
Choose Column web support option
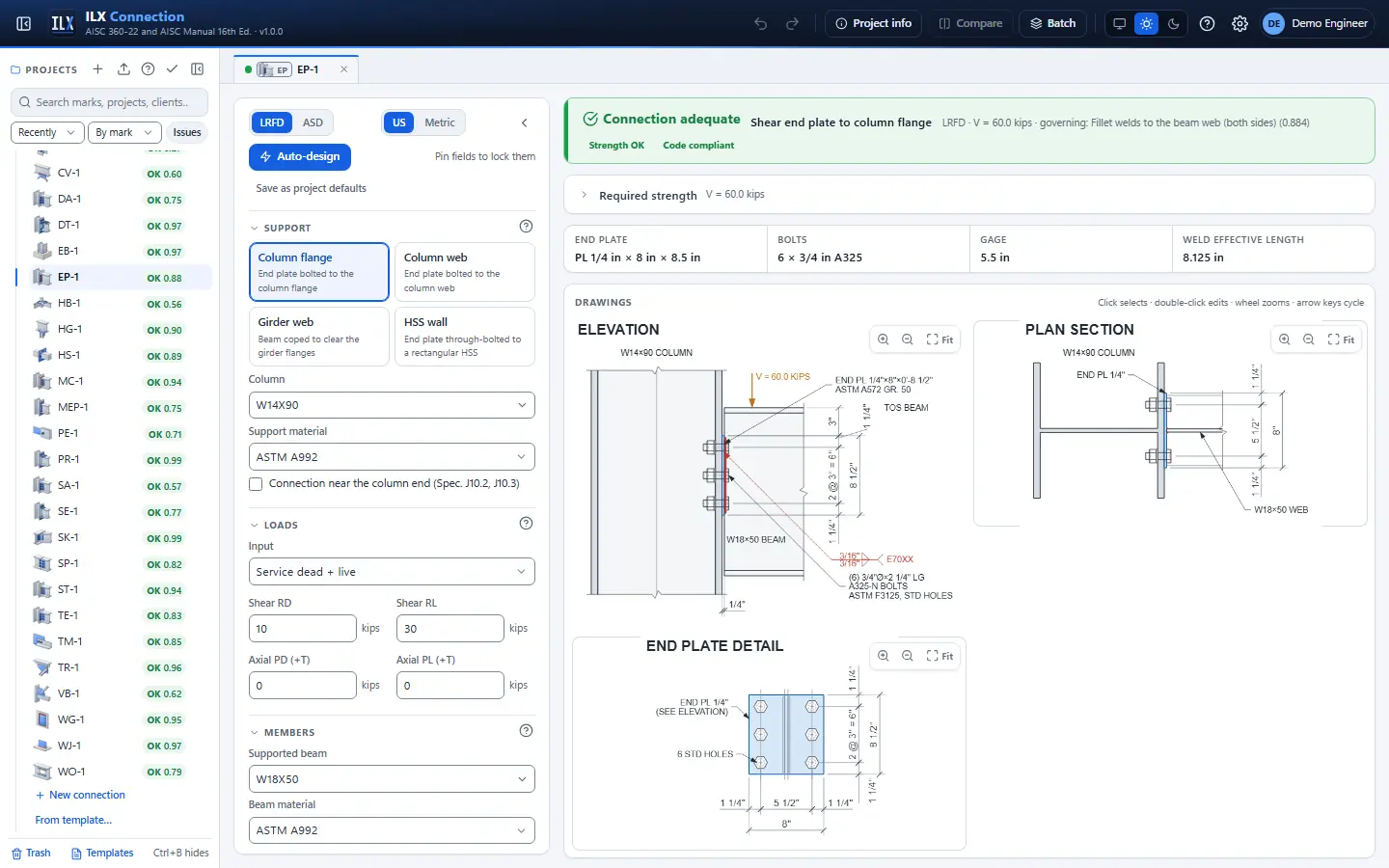pyautogui.click(x=464, y=273)
